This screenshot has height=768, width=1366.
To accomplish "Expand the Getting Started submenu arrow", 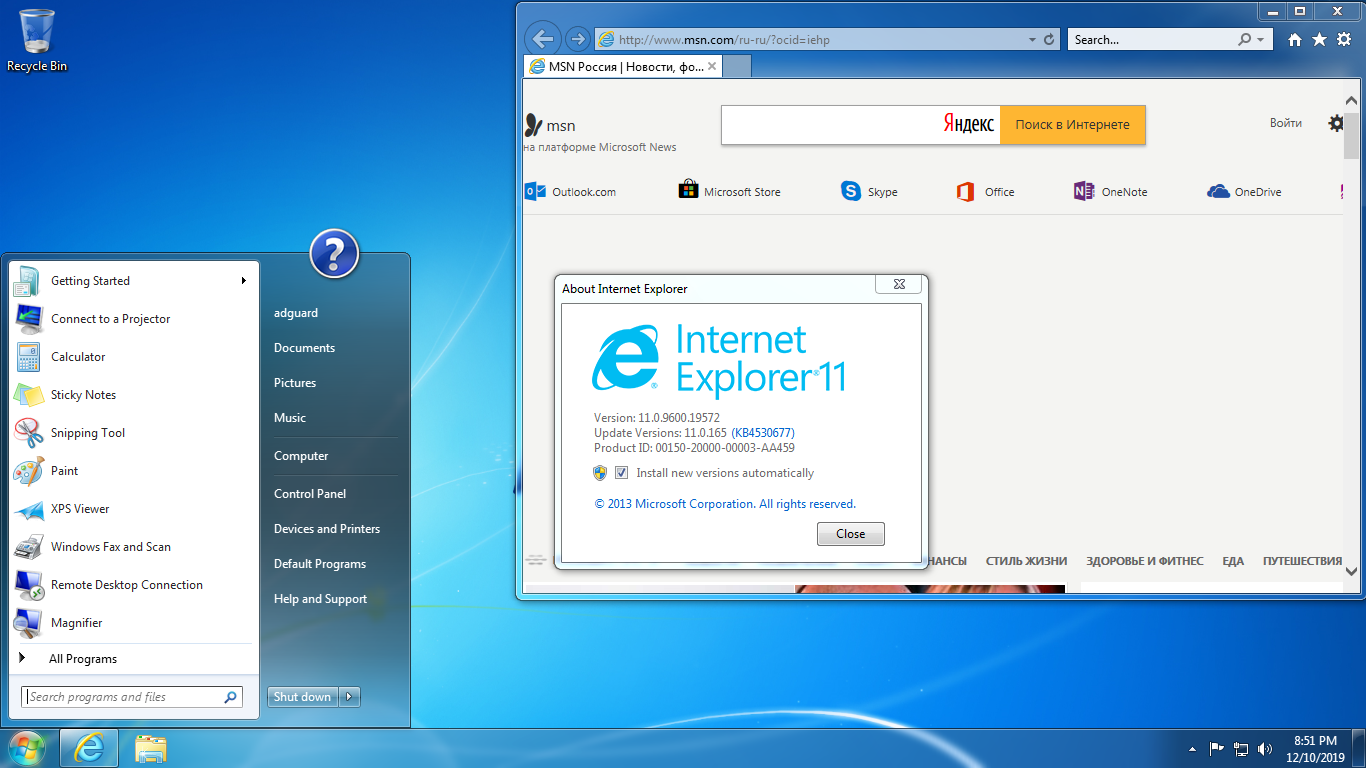I will click(x=243, y=281).
